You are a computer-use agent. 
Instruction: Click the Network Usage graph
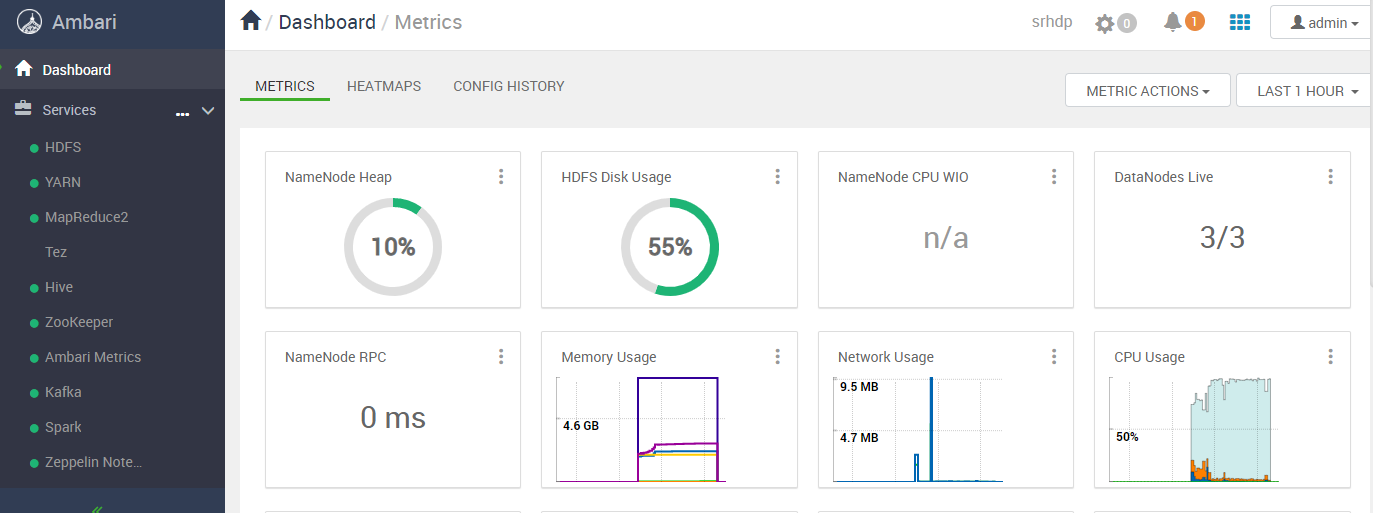coord(920,430)
